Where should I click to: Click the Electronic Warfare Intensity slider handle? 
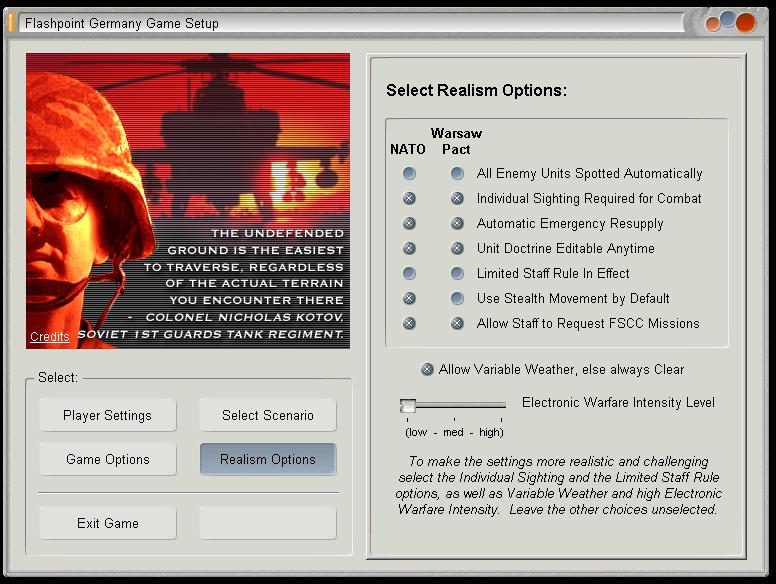[x=408, y=406]
